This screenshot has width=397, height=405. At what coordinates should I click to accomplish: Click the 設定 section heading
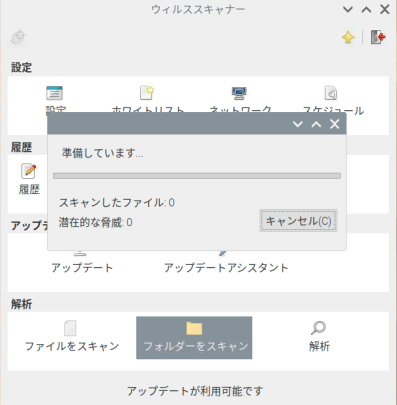coord(21,67)
